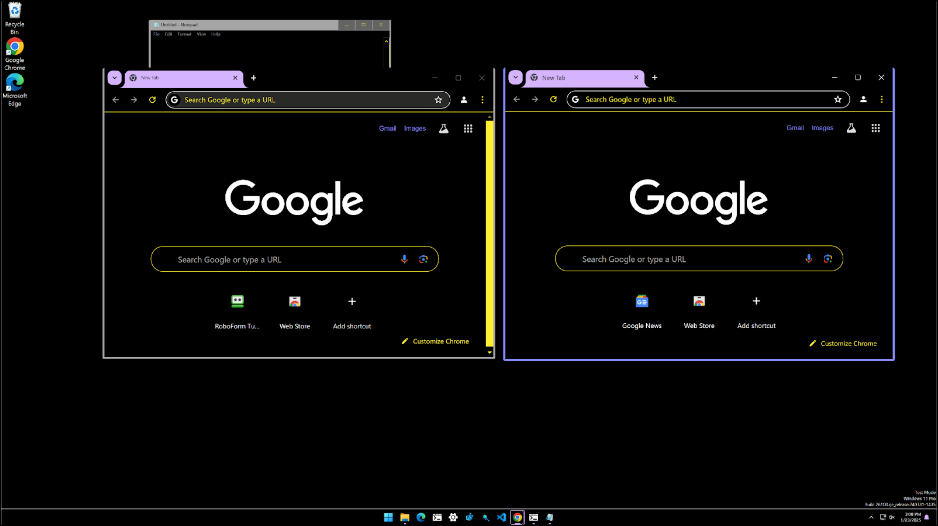Image resolution: width=938 pixels, height=526 pixels.
Task: Click the Search Labs flask icon in right Chrome window
Action: click(851, 128)
